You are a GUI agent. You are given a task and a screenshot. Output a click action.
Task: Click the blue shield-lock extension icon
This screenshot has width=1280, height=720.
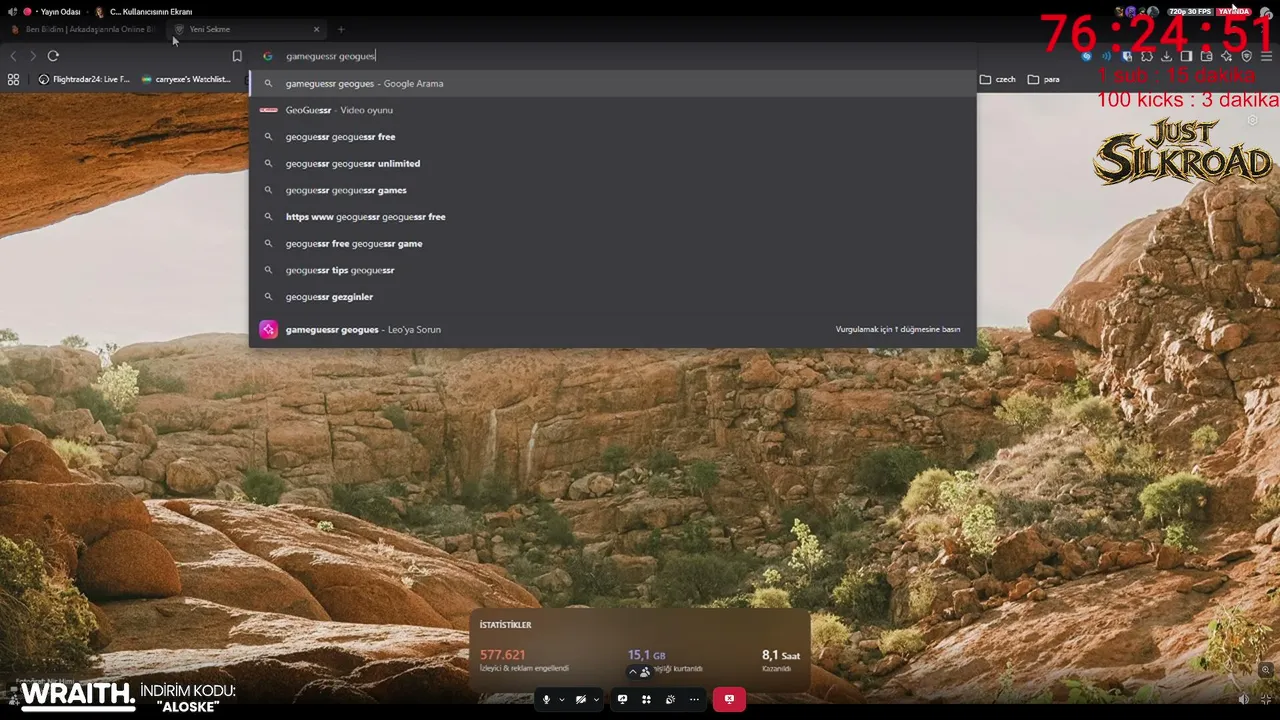coord(1127,56)
